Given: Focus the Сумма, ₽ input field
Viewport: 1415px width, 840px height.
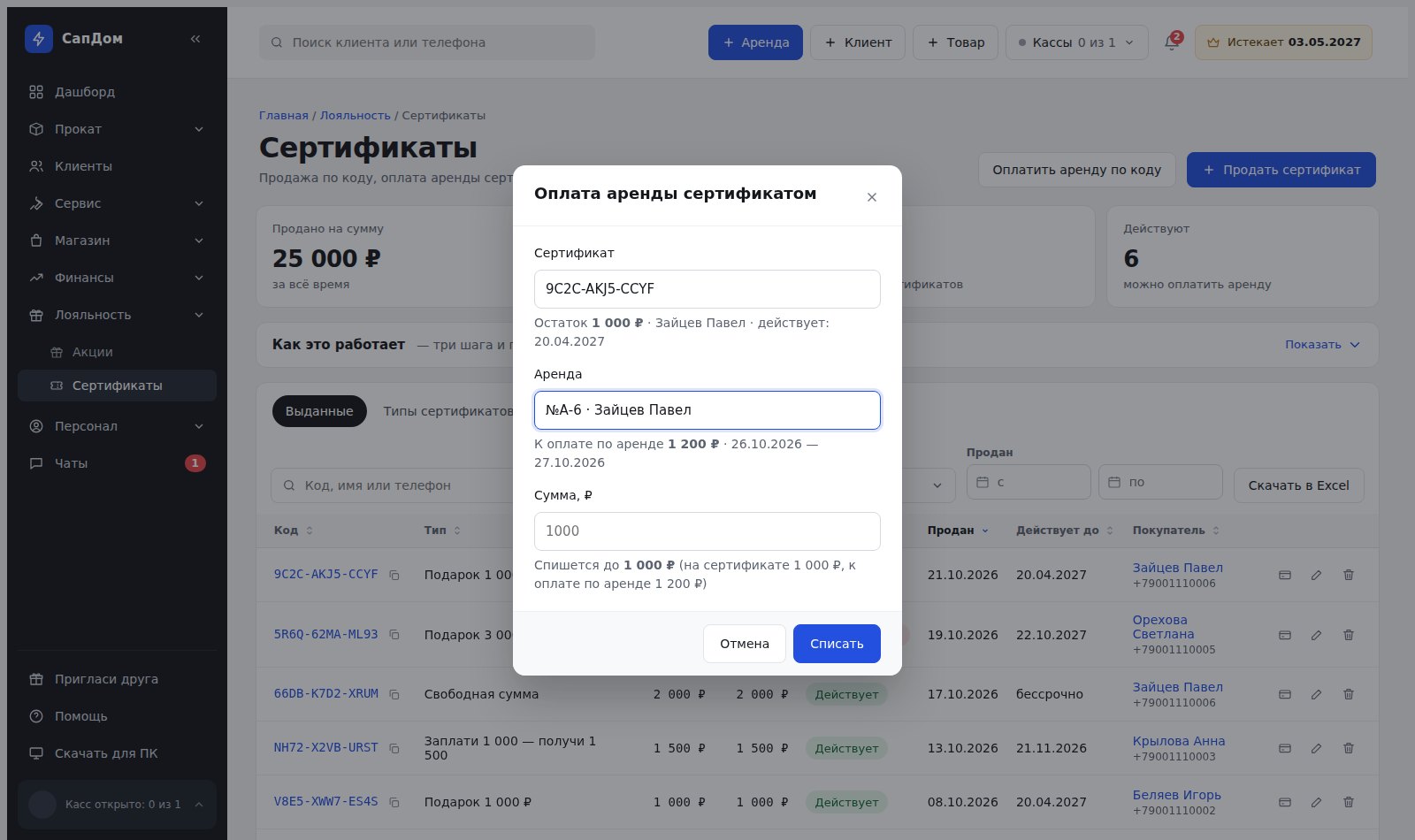Looking at the screenshot, I should coord(707,531).
